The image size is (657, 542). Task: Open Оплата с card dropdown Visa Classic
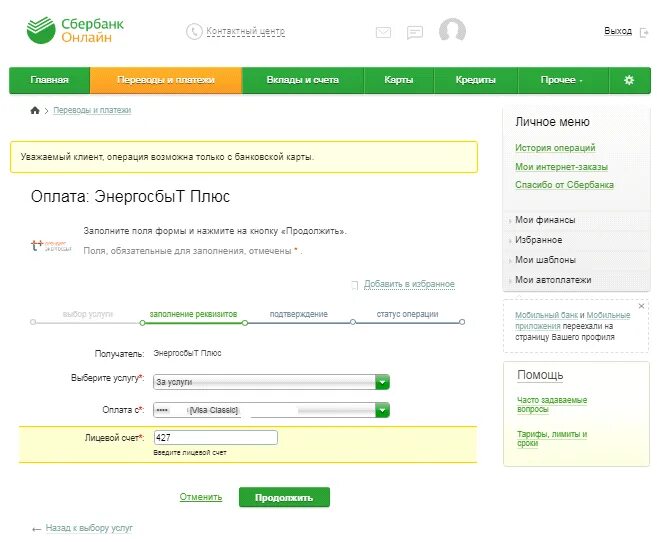pos(271,410)
